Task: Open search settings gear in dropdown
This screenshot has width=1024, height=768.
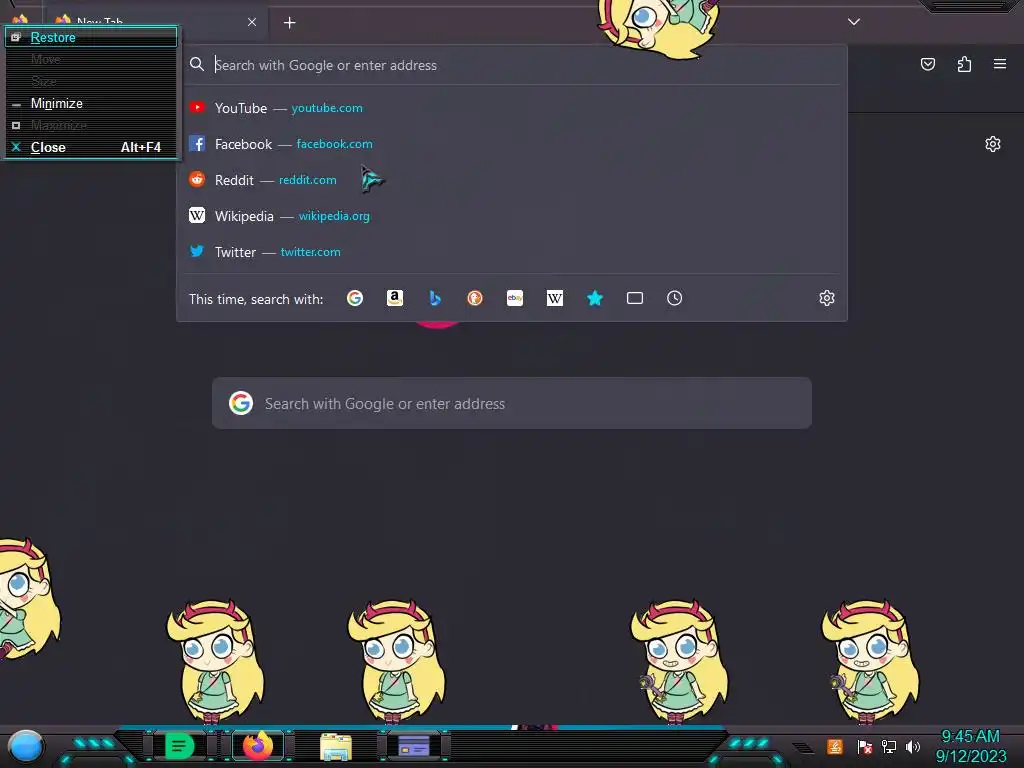Action: coord(827,298)
